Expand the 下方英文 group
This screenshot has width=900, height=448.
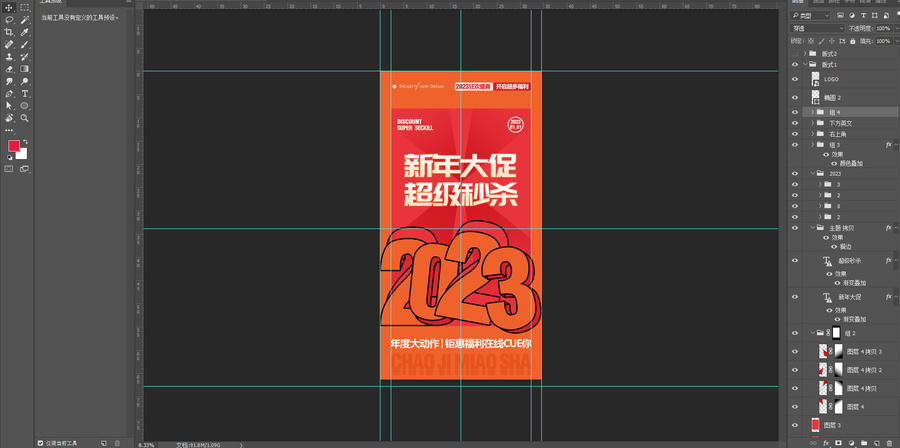coord(812,123)
